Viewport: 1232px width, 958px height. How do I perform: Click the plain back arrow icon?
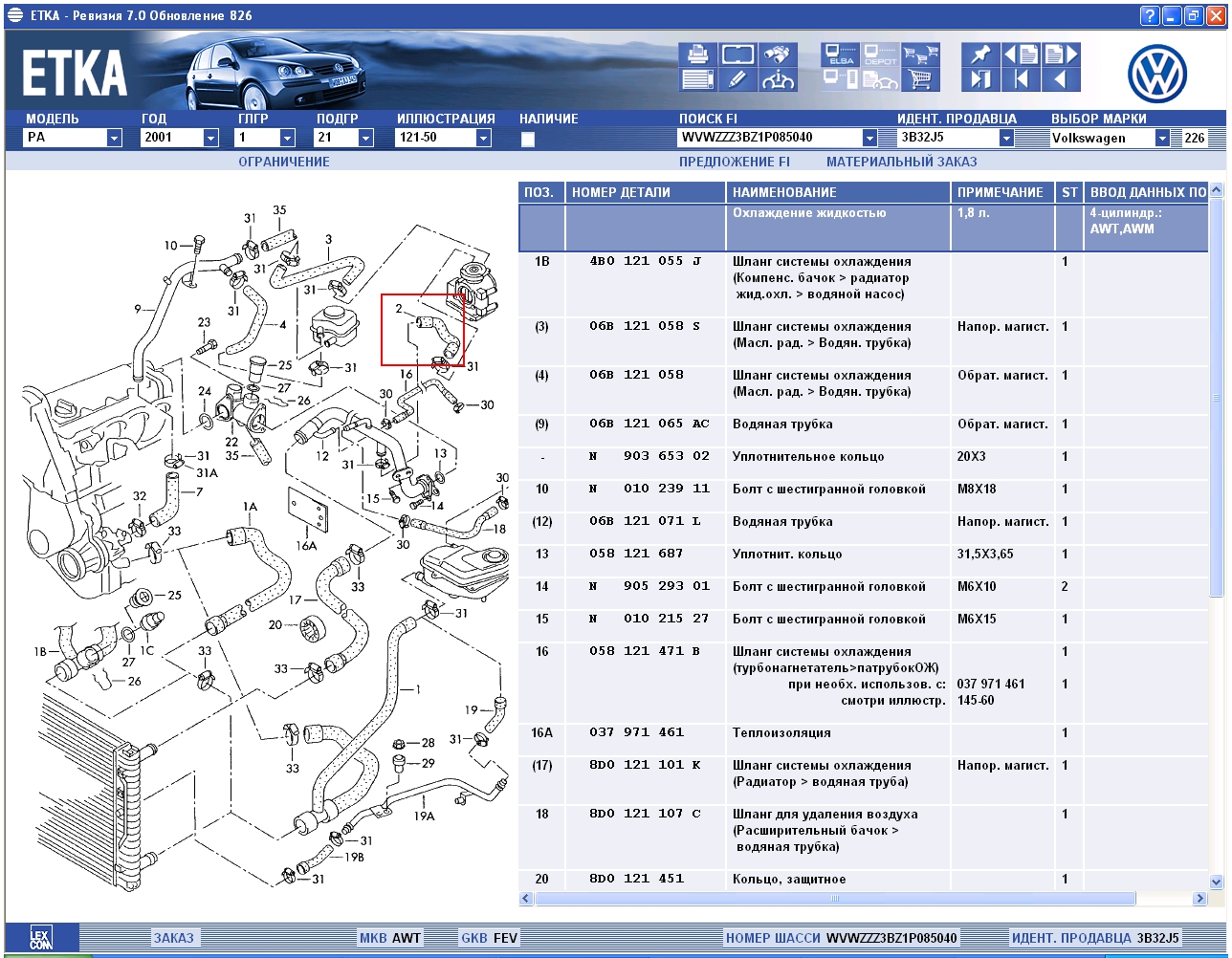(x=1061, y=80)
